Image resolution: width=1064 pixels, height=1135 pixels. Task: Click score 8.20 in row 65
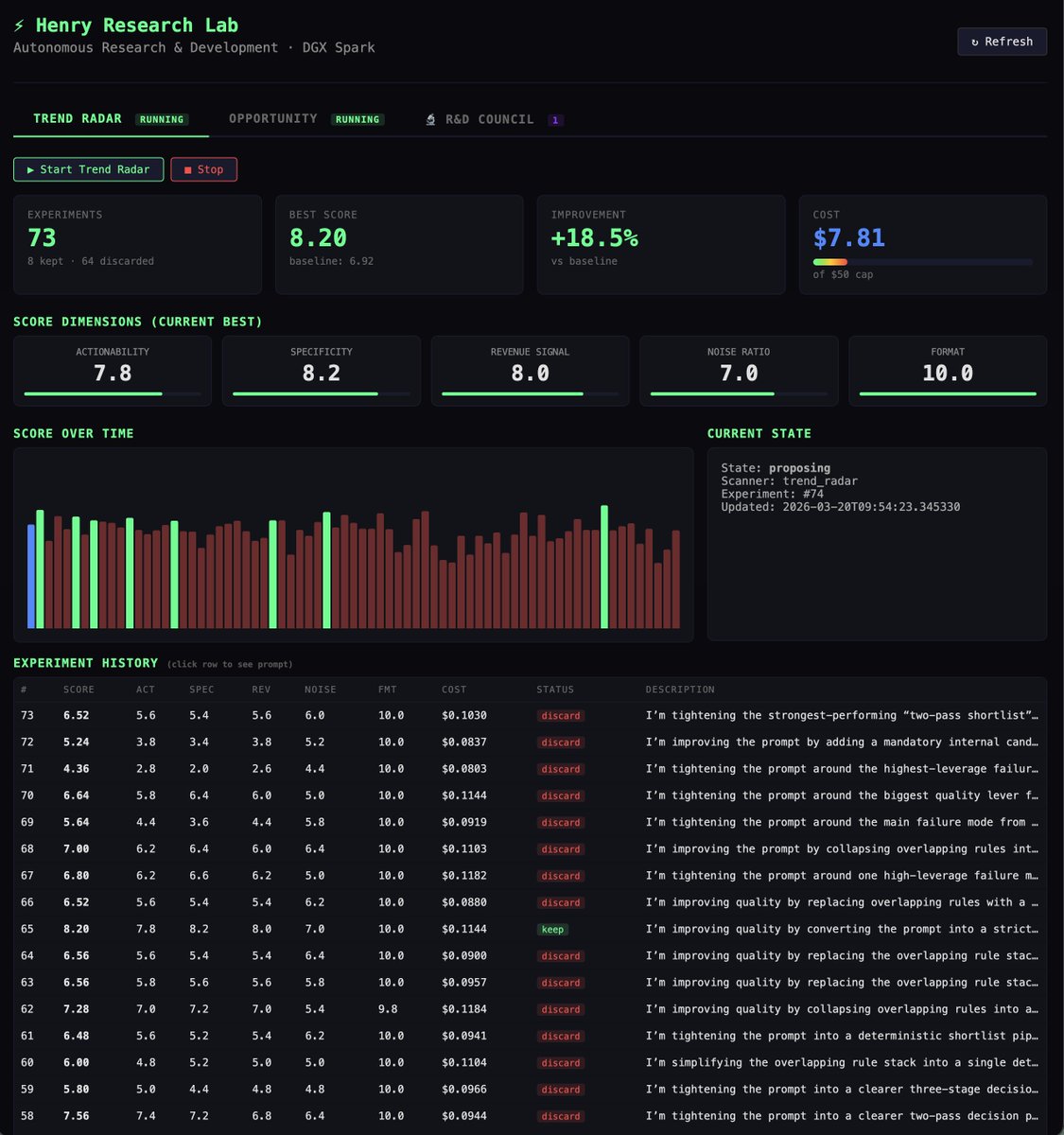pyautogui.click(x=77, y=929)
